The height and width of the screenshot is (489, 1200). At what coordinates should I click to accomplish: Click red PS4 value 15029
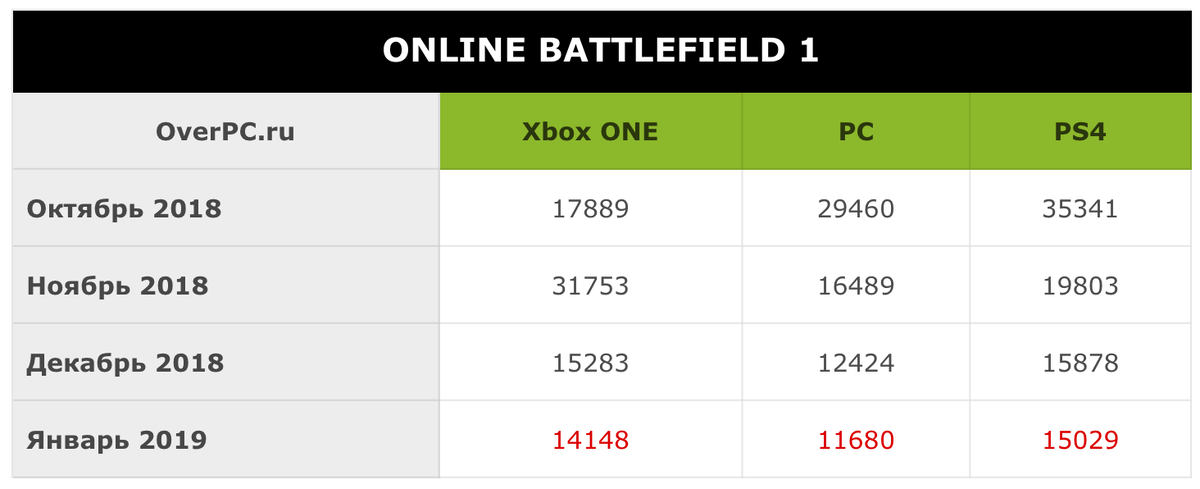(1080, 440)
